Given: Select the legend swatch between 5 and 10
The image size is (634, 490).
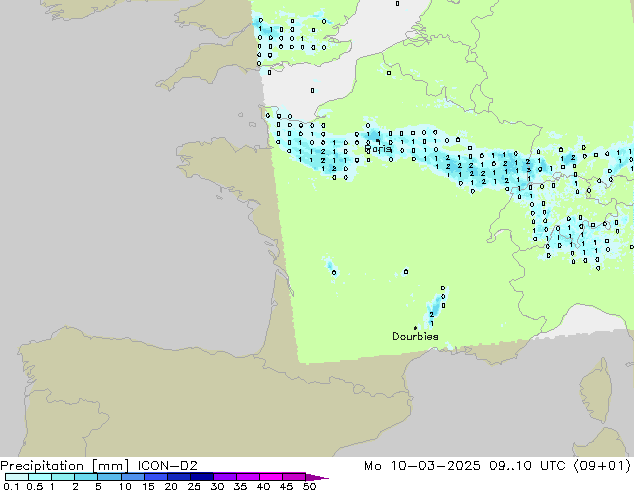Looking at the screenshot, I should (109, 477).
